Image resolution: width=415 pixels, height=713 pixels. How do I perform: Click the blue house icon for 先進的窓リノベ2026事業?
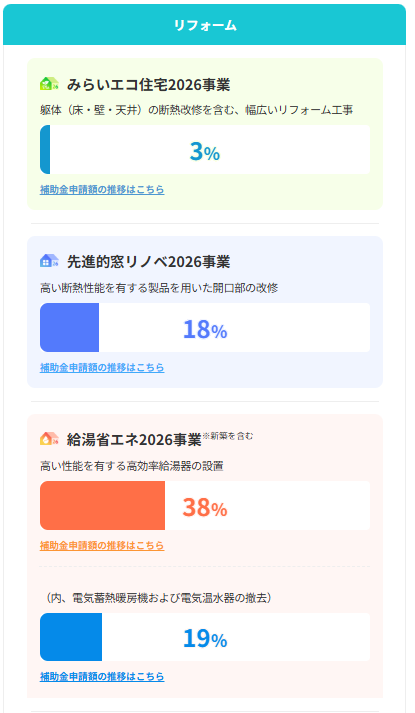pyautogui.click(x=49, y=261)
